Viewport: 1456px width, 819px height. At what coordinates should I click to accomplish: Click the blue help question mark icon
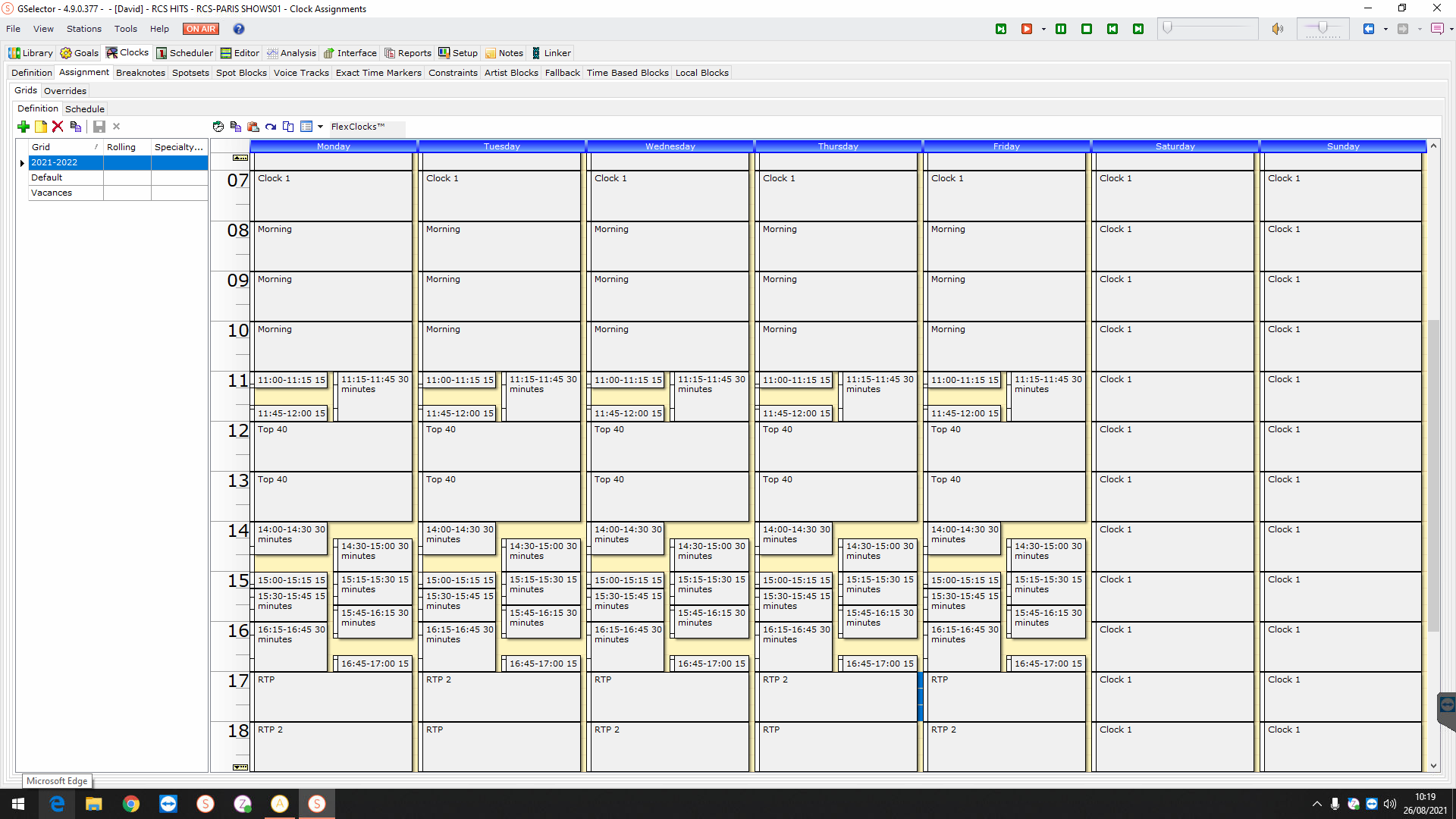click(x=239, y=29)
